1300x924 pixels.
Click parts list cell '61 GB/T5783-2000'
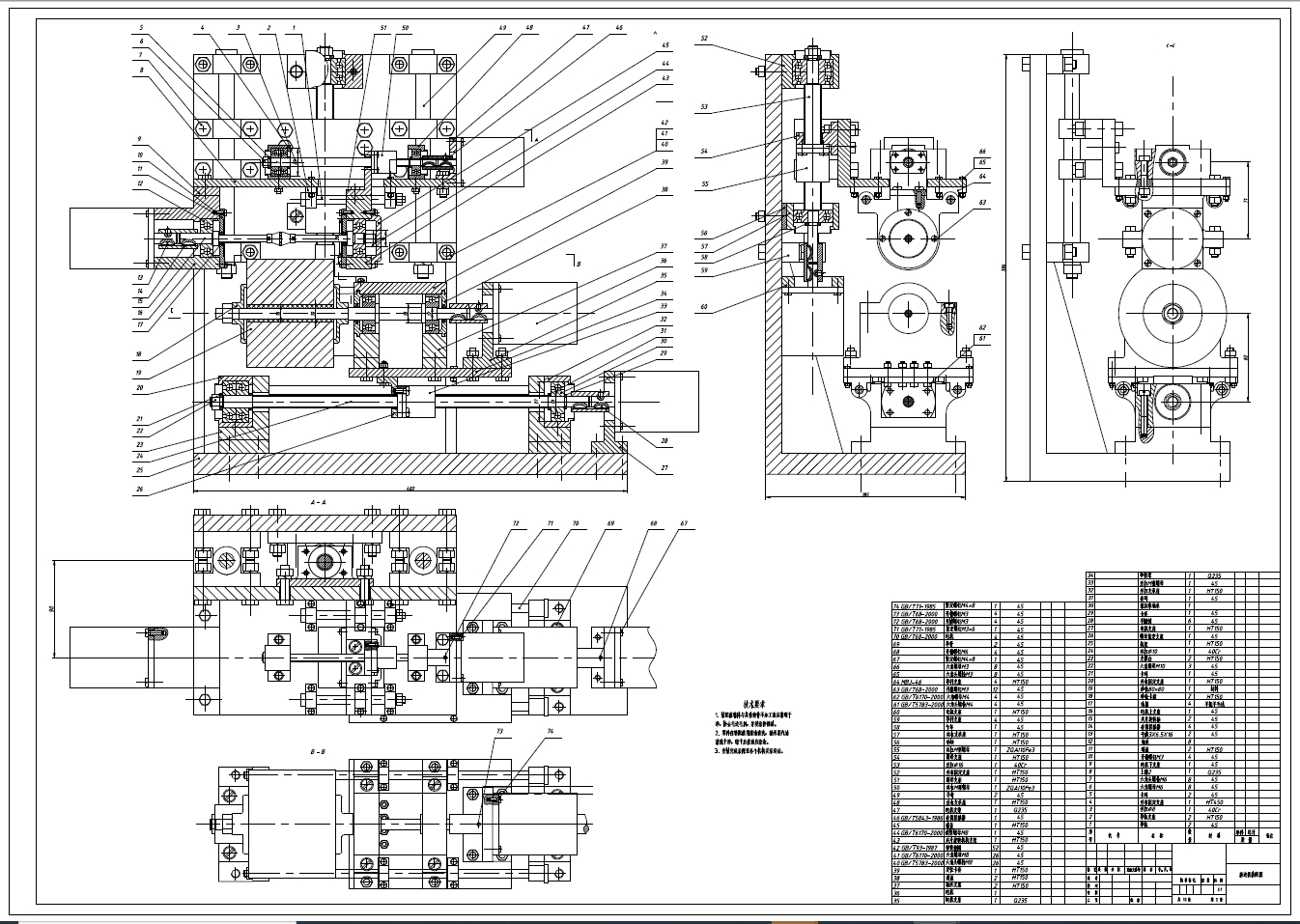tap(918, 704)
